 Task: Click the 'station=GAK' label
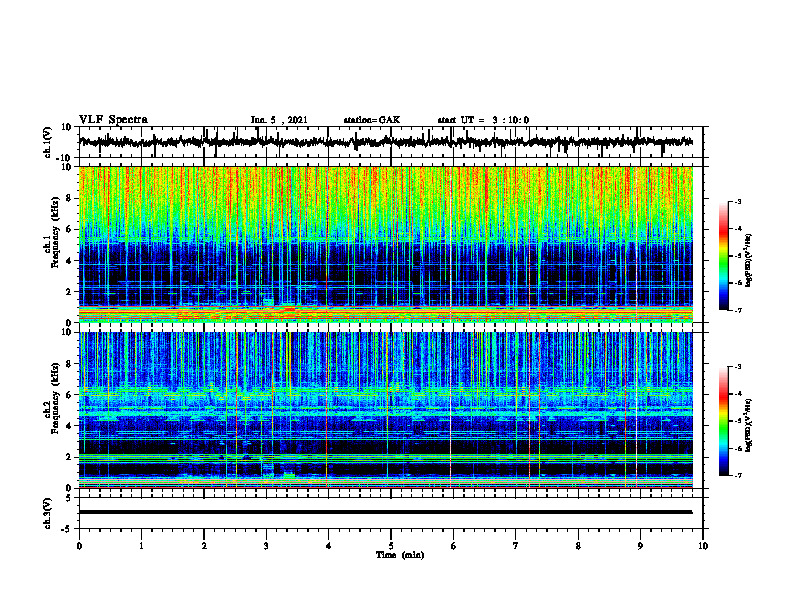(x=372, y=120)
